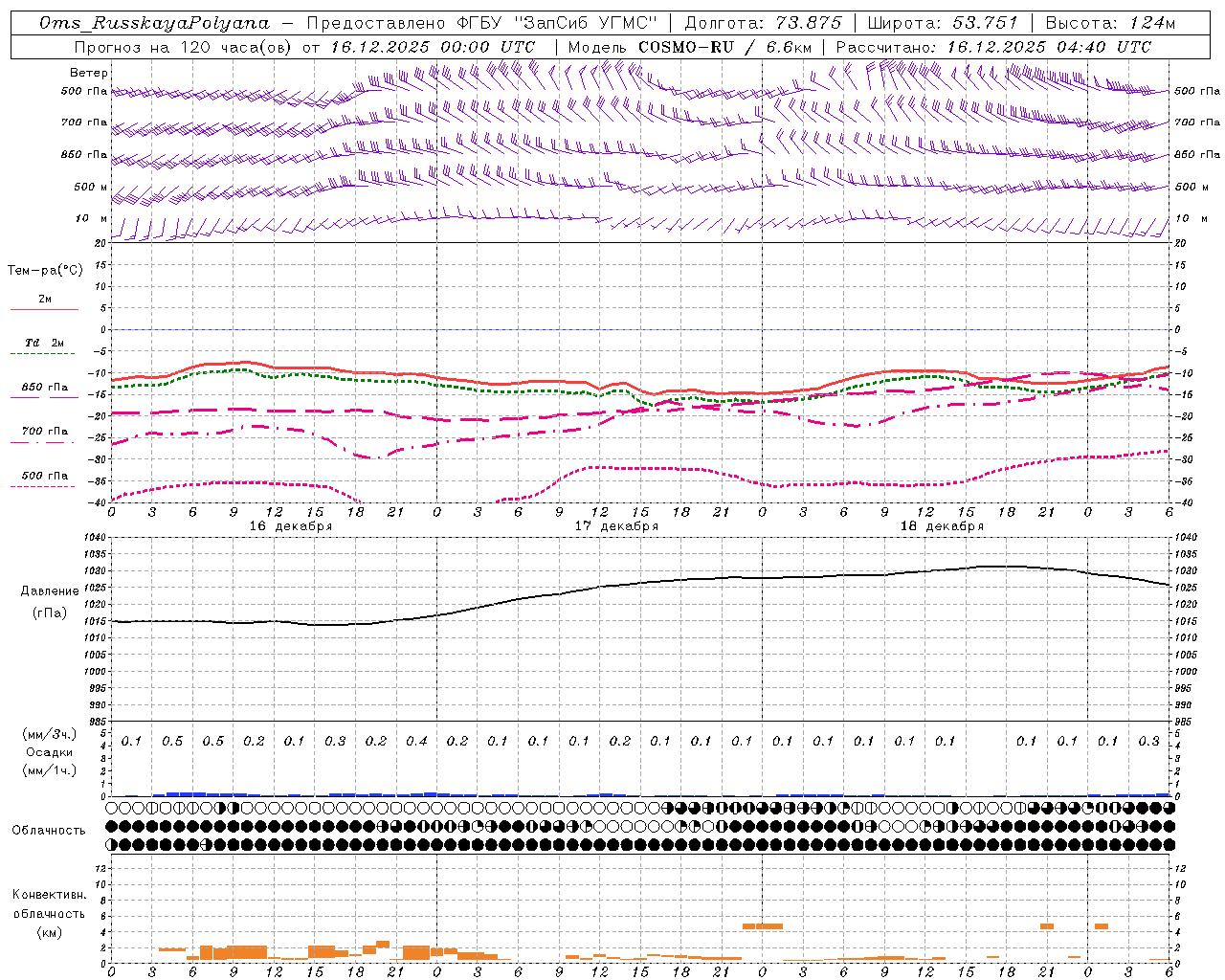1225x980 pixels.
Task: Click the "17 декабря" date label
Action: tap(616, 526)
